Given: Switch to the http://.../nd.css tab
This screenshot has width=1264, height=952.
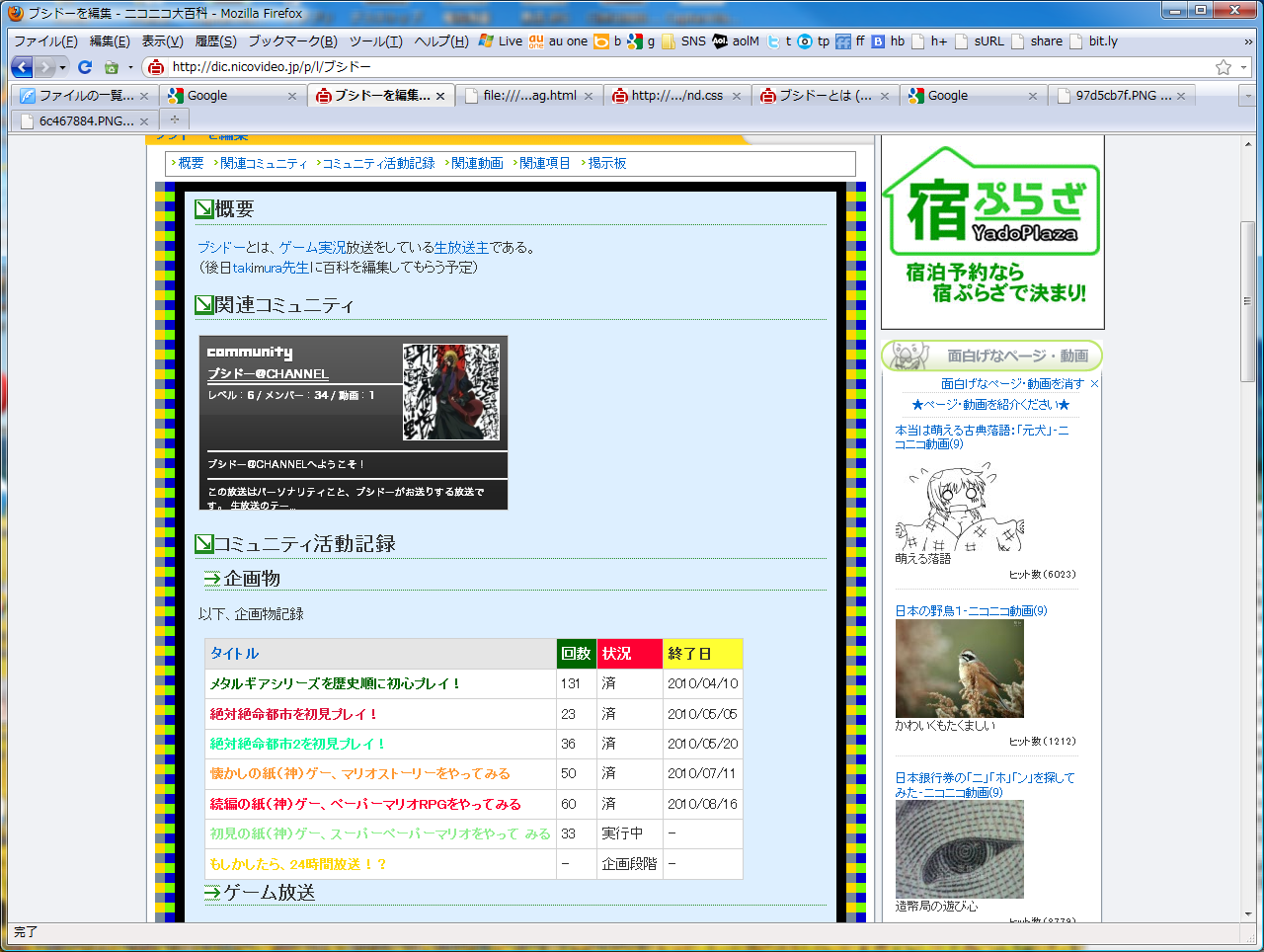Looking at the screenshot, I should (x=676, y=96).
